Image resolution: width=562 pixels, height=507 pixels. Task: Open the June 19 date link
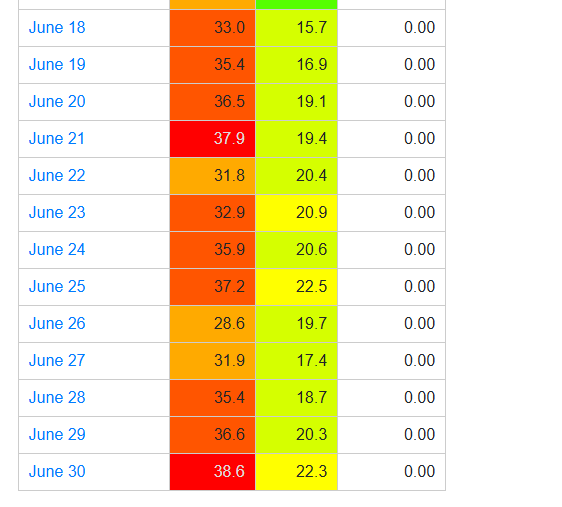click(x=57, y=64)
